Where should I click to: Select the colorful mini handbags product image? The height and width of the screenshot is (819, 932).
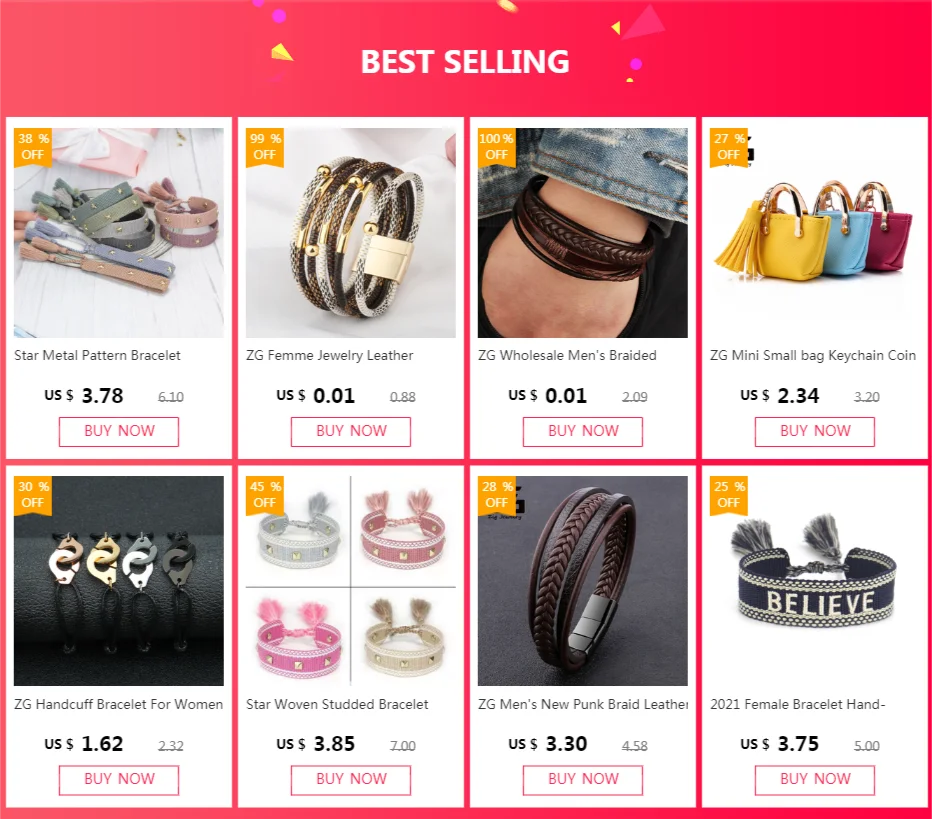(815, 233)
